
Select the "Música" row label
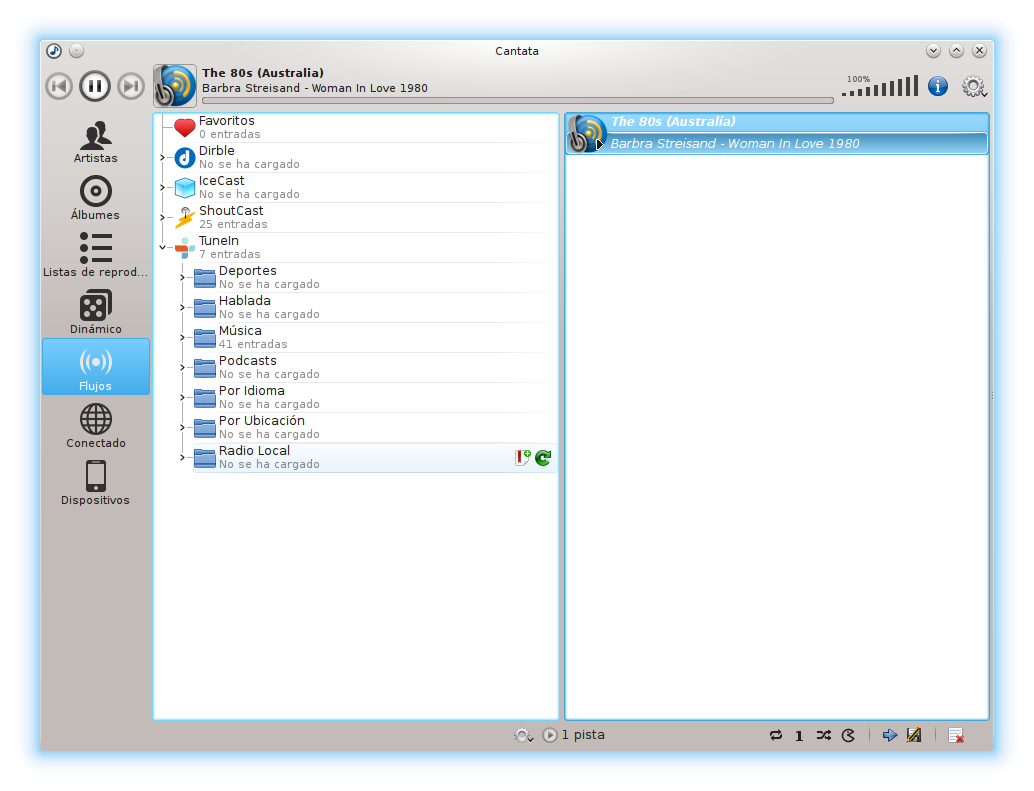[x=240, y=331]
